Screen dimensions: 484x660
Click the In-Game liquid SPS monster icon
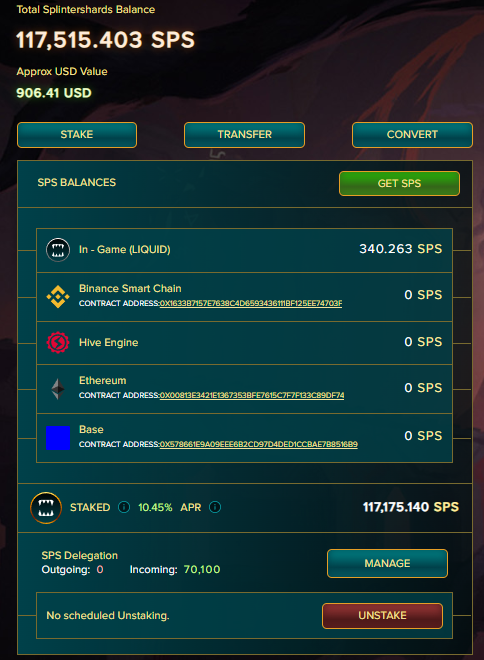click(x=58, y=250)
